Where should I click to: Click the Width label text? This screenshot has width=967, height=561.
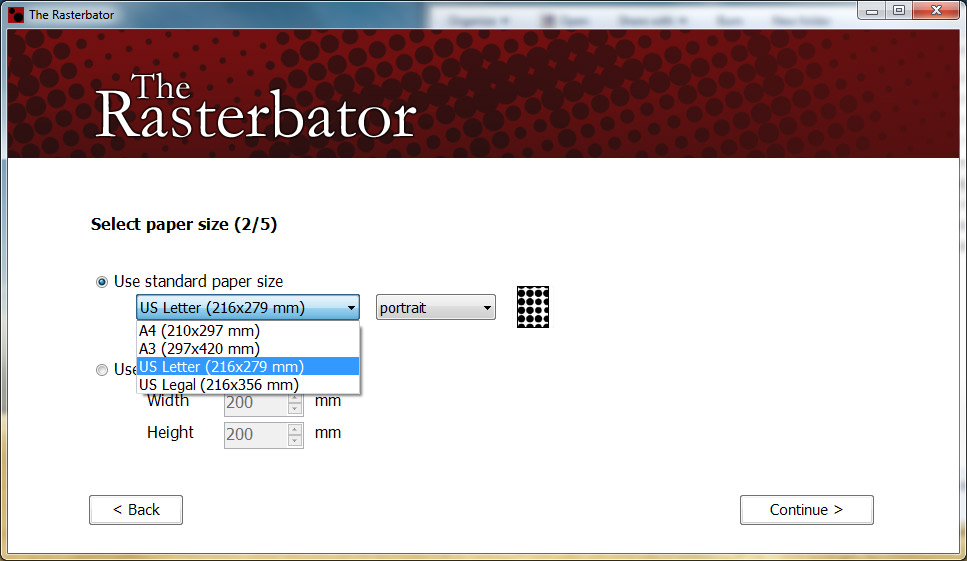(x=168, y=401)
